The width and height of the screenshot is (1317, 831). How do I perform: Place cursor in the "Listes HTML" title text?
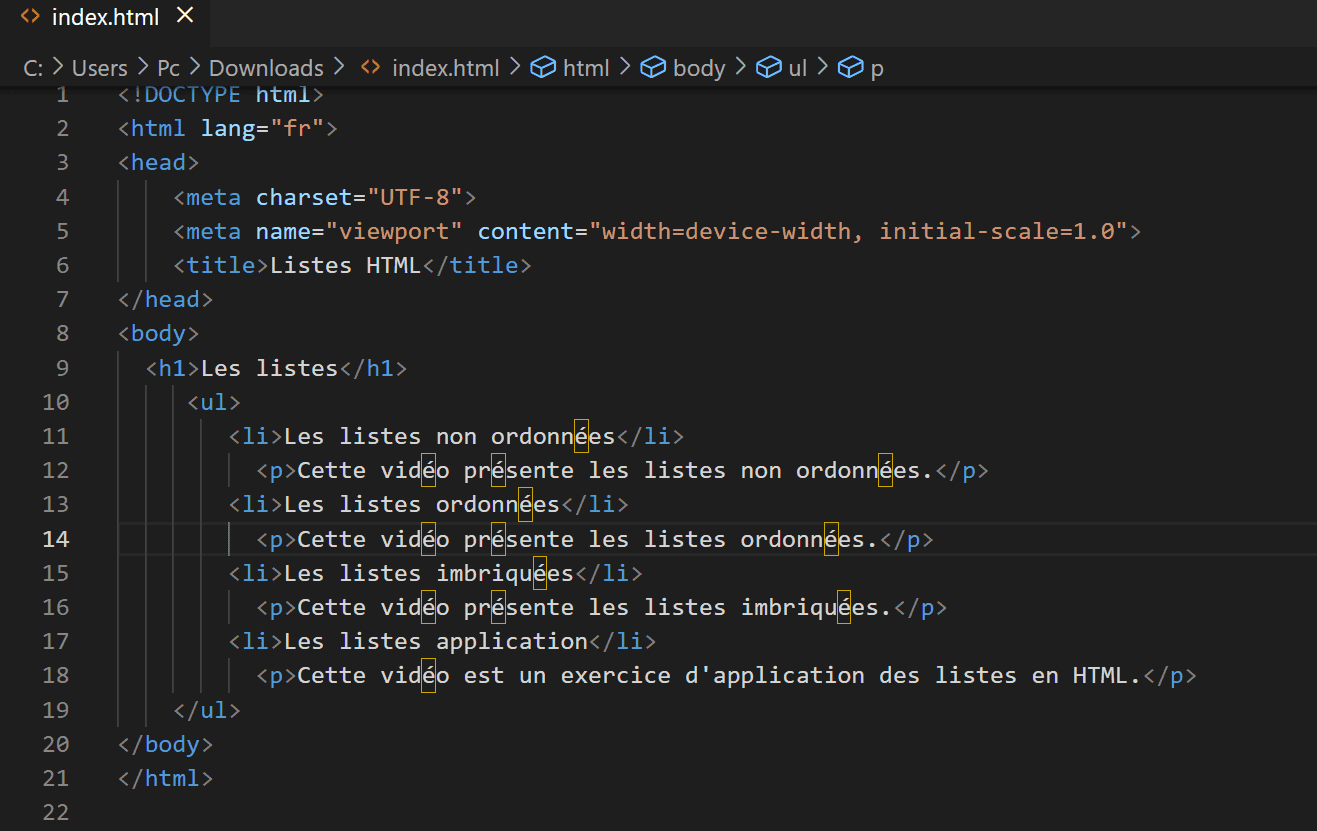(345, 265)
